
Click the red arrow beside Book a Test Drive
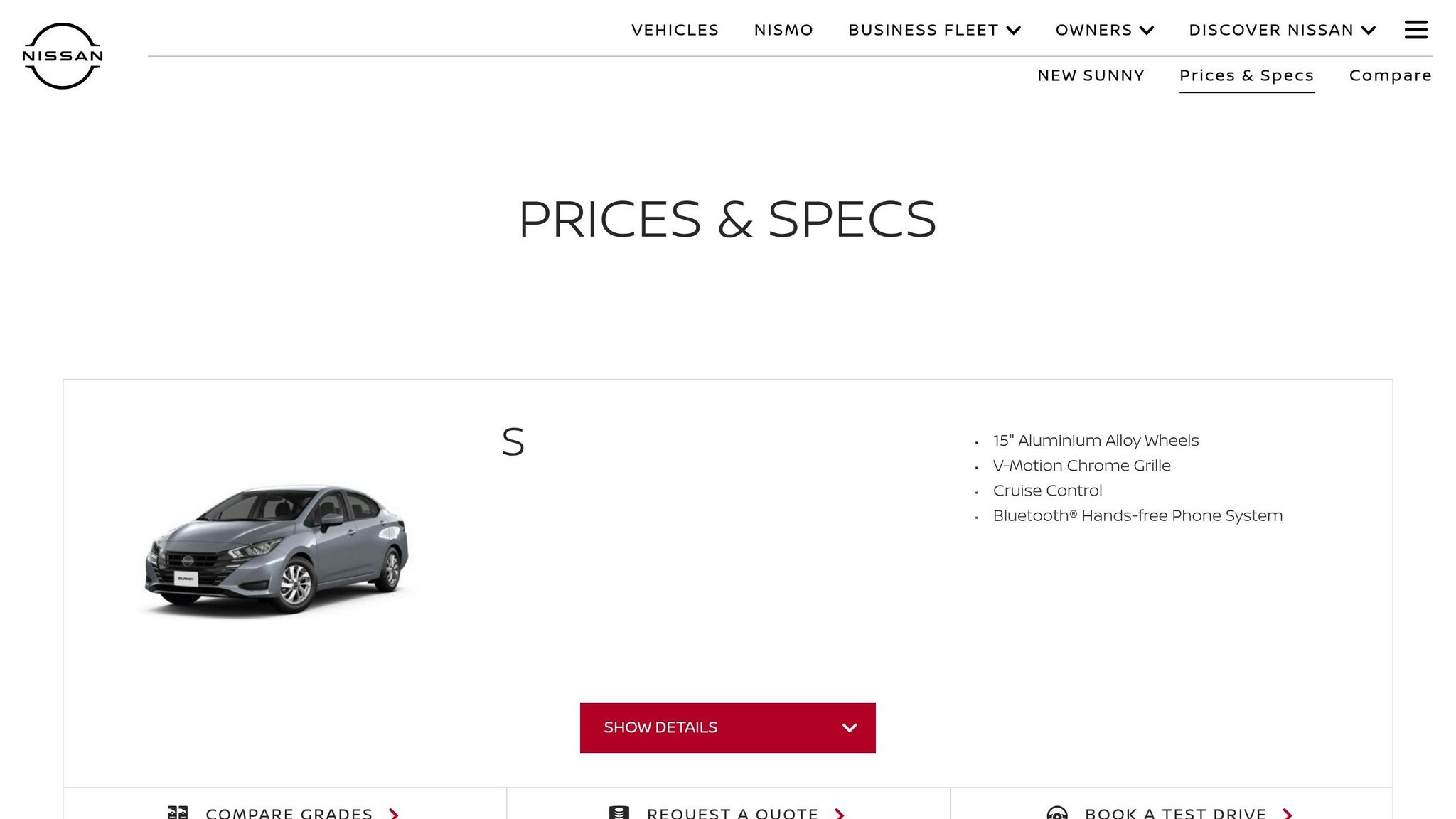tap(1288, 813)
